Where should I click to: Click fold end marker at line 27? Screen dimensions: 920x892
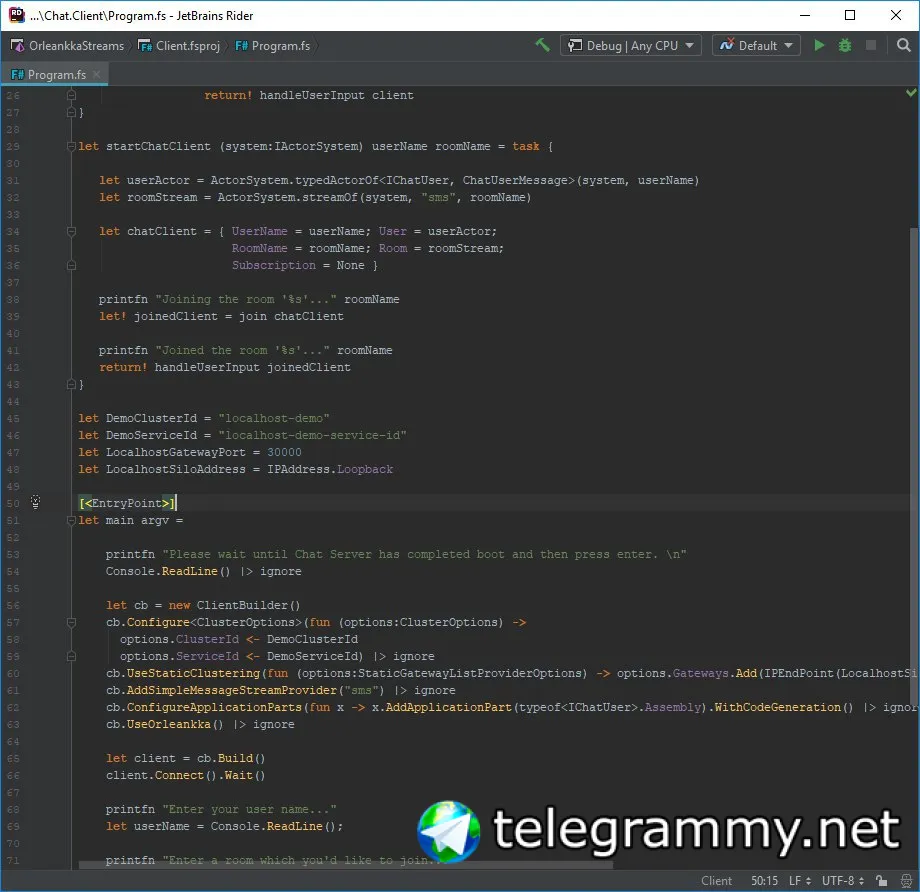(x=71, y=112)
